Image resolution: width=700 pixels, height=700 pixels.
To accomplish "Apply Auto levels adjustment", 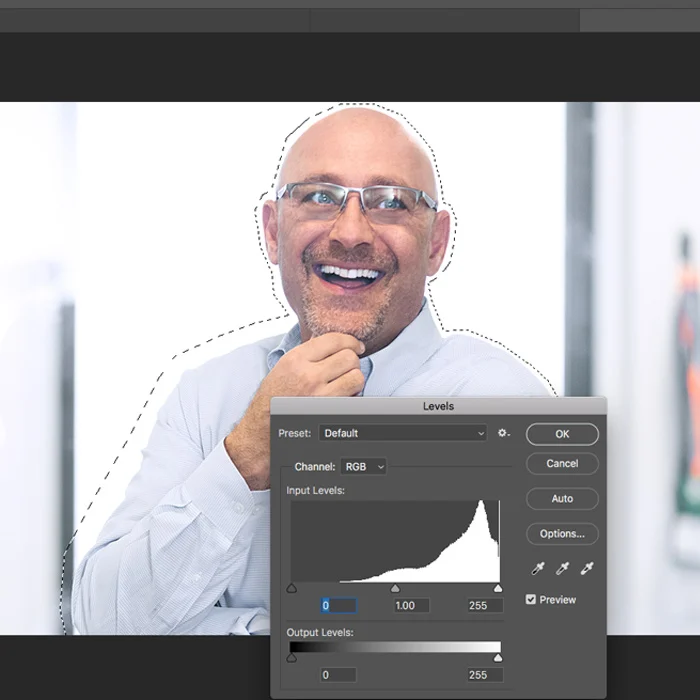I will click(562, 498).
